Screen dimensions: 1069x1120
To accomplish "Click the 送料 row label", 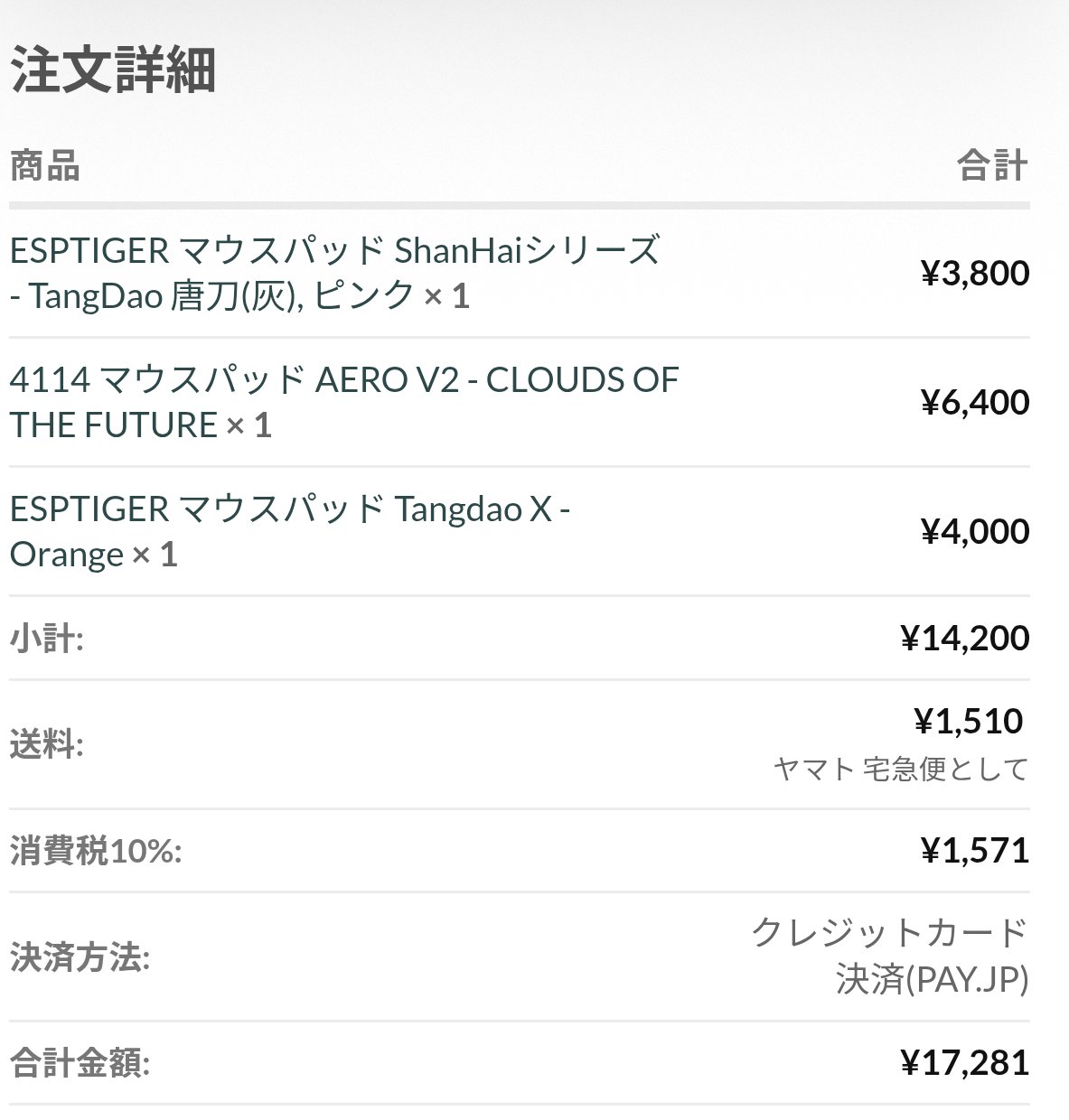I will pos(46,746).
